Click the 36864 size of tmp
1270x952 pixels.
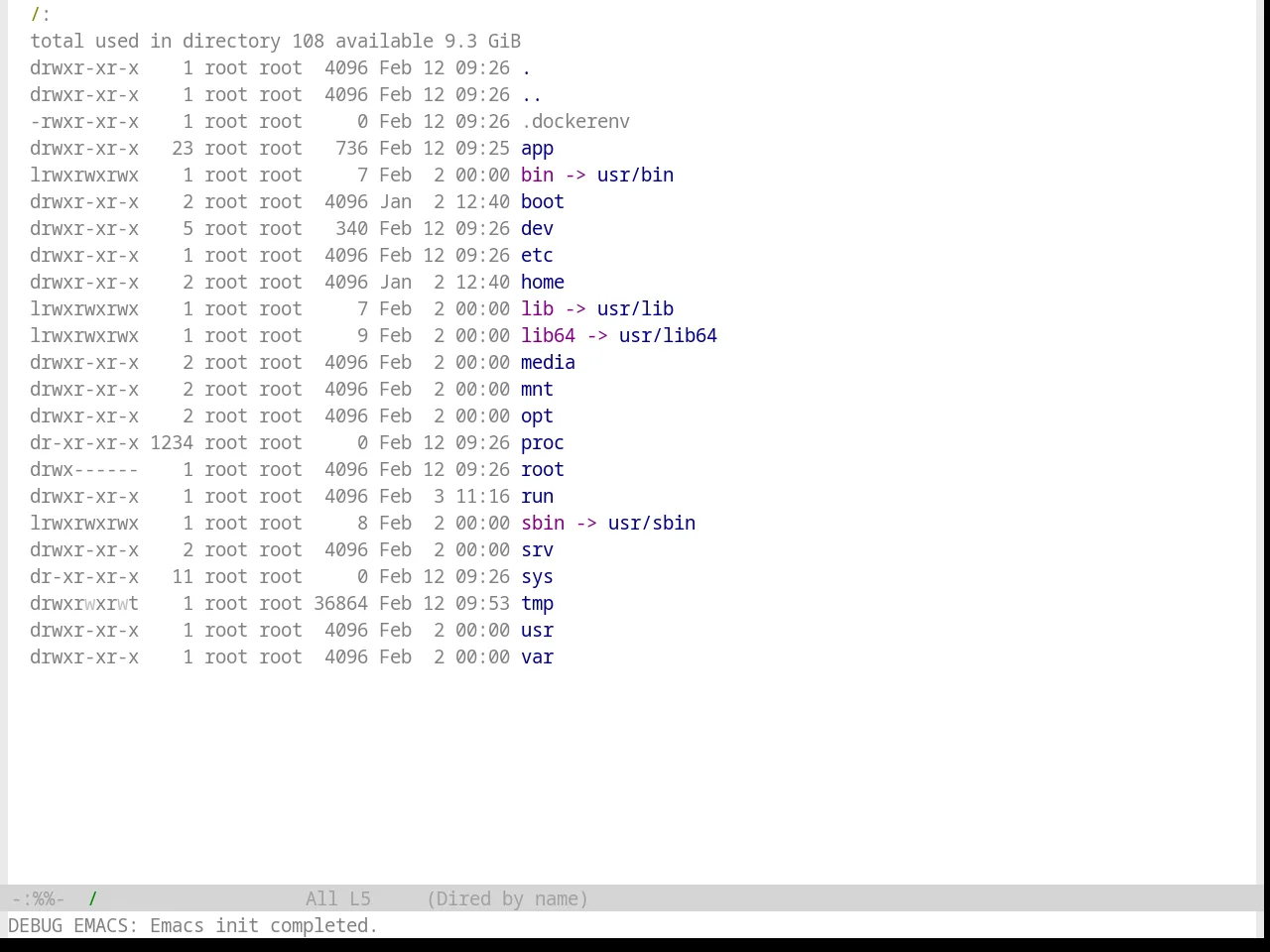(x=340, y=604)
